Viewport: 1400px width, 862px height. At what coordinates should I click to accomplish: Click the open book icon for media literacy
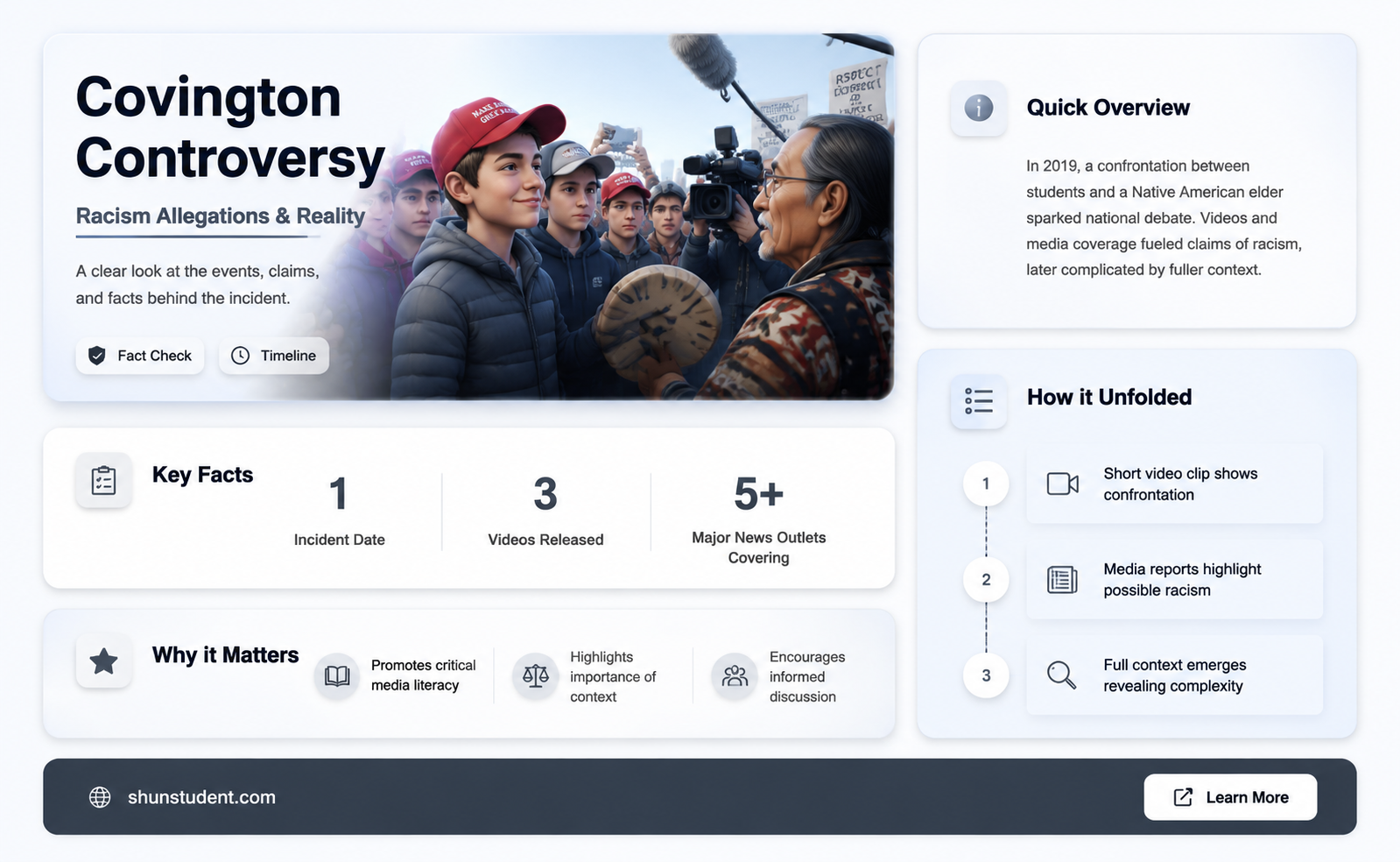pos(337,675)
